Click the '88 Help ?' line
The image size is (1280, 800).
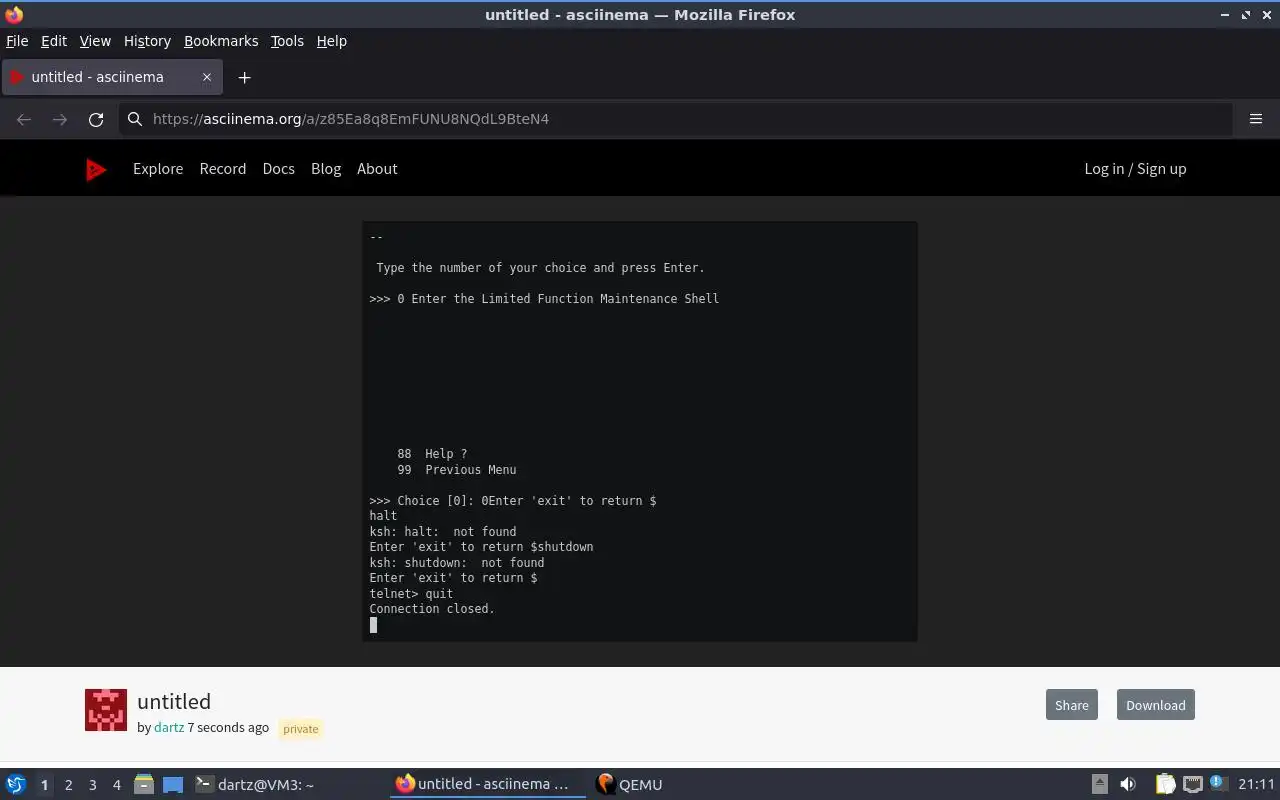(432, 454)
